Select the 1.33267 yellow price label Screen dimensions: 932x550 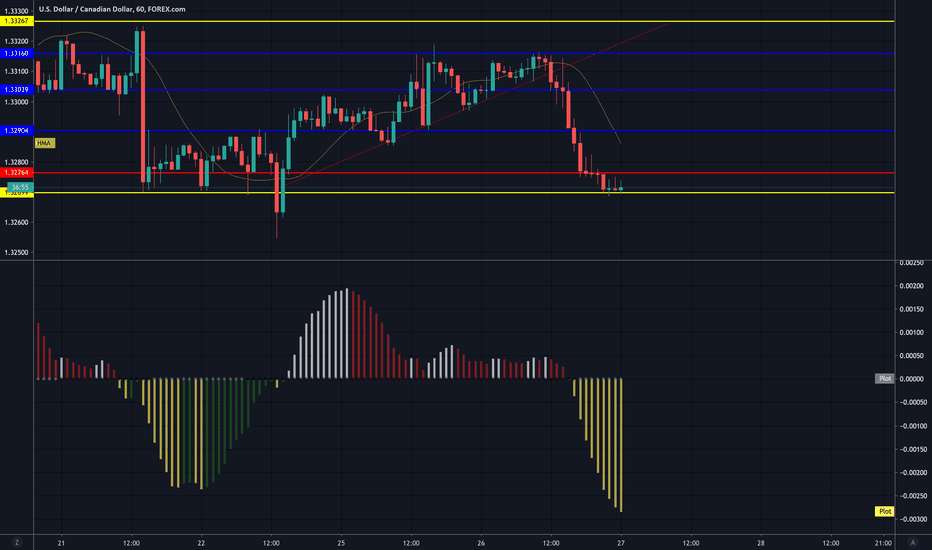(x=16, y=21)
